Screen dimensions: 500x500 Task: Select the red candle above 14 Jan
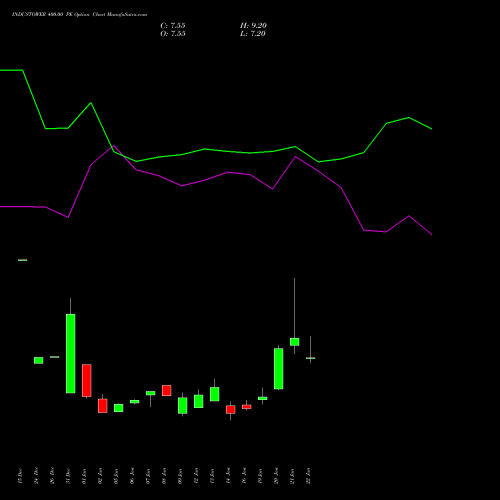coord(231,409)
